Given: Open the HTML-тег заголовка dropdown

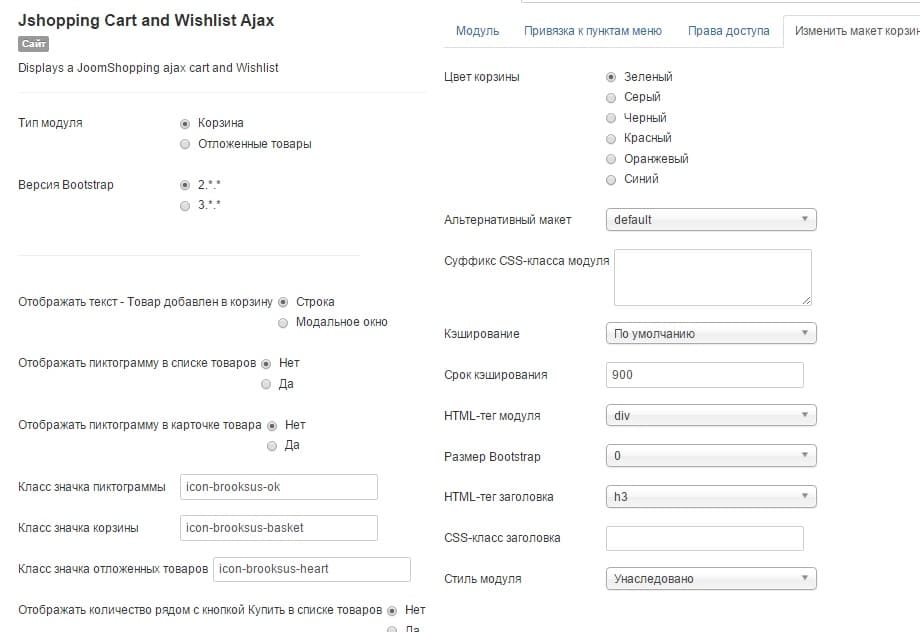Looking at the screenshot, I should [x=711, y=497].
